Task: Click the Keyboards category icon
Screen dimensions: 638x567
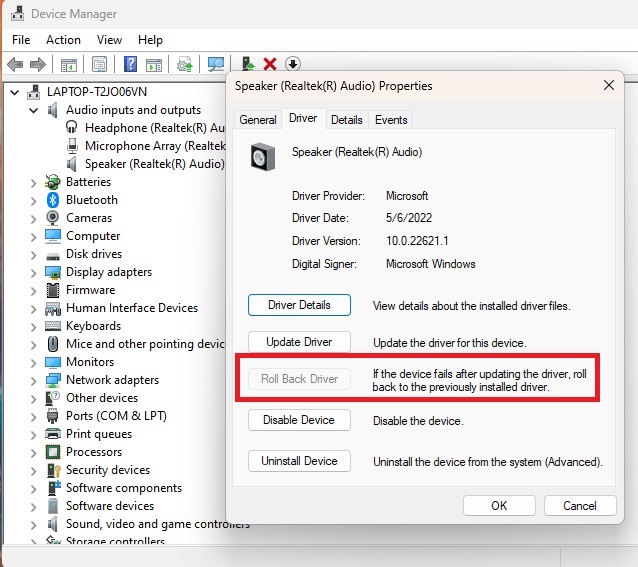Action: tap(53, 325)
